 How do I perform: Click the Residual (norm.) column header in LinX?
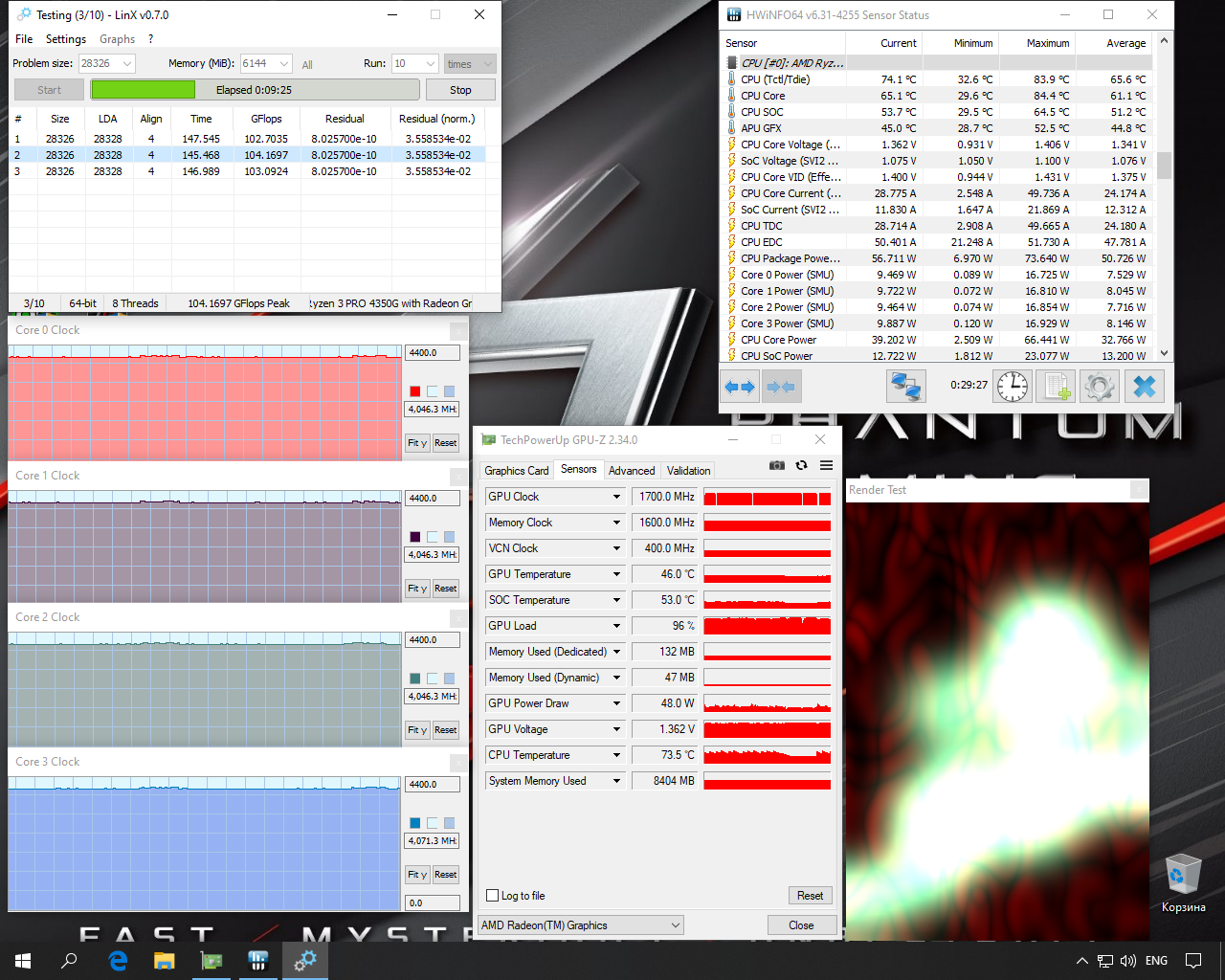tap(437, 119)
